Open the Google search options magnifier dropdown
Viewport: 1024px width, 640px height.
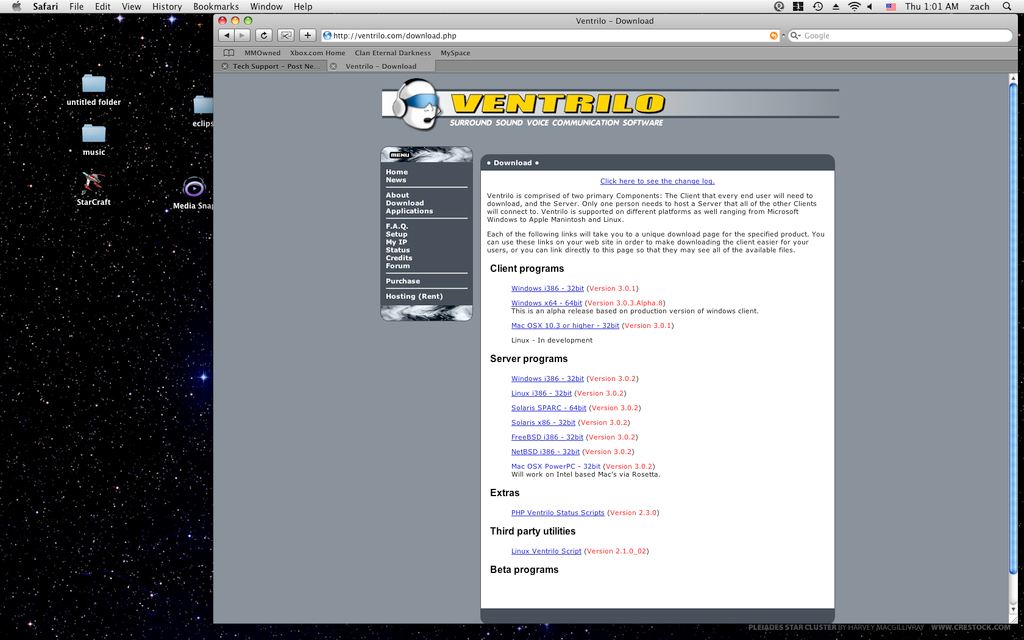point(795,36)
